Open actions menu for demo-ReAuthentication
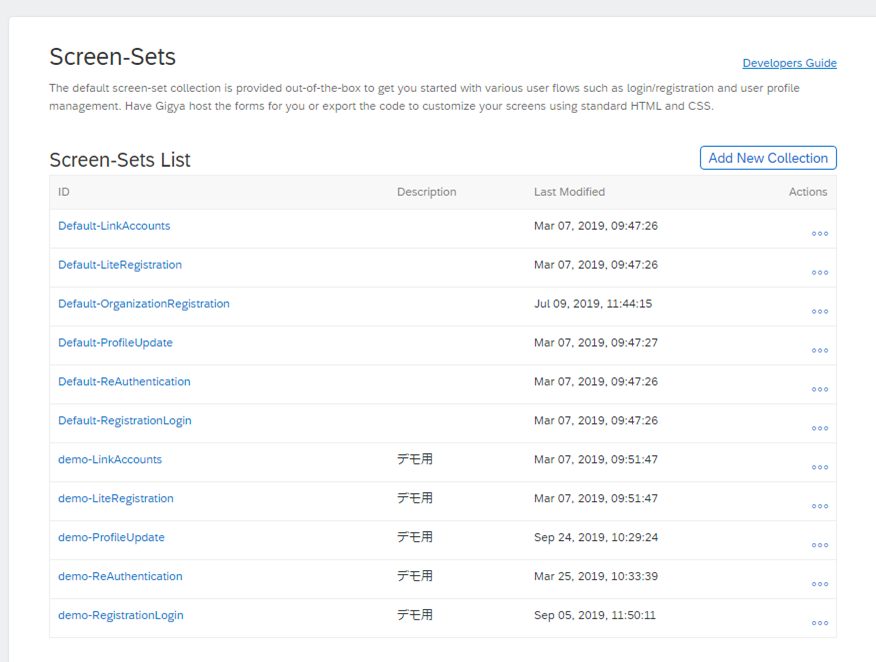The height and width of the screenshot is (662, 876). click(x=820, y=584)
